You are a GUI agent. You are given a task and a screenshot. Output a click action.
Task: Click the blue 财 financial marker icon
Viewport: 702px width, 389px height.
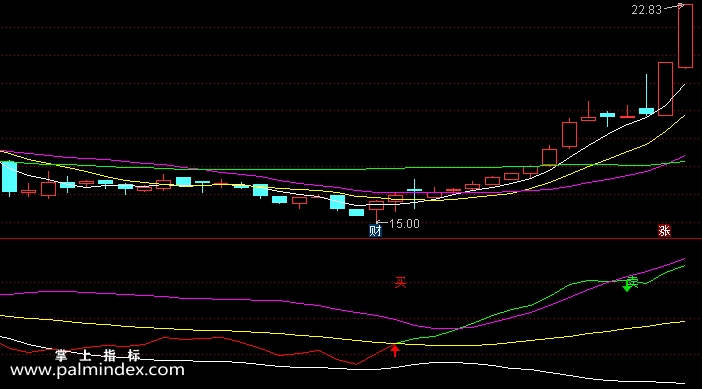pos(375,231)
